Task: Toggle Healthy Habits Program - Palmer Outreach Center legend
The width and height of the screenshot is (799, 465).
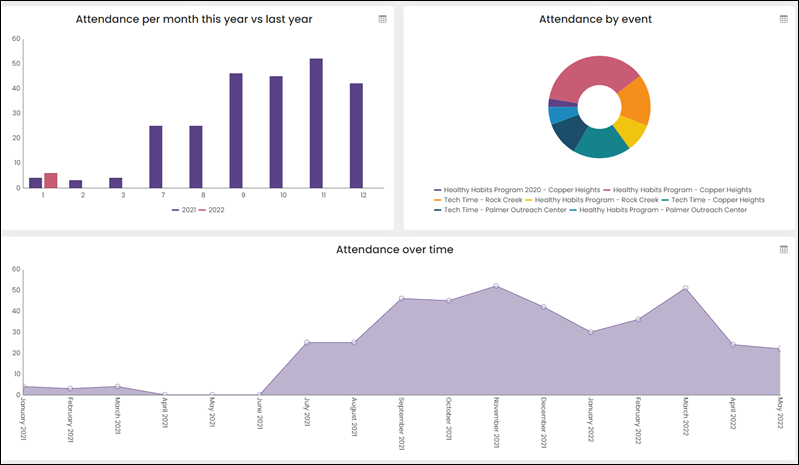Action: point(658,210)
